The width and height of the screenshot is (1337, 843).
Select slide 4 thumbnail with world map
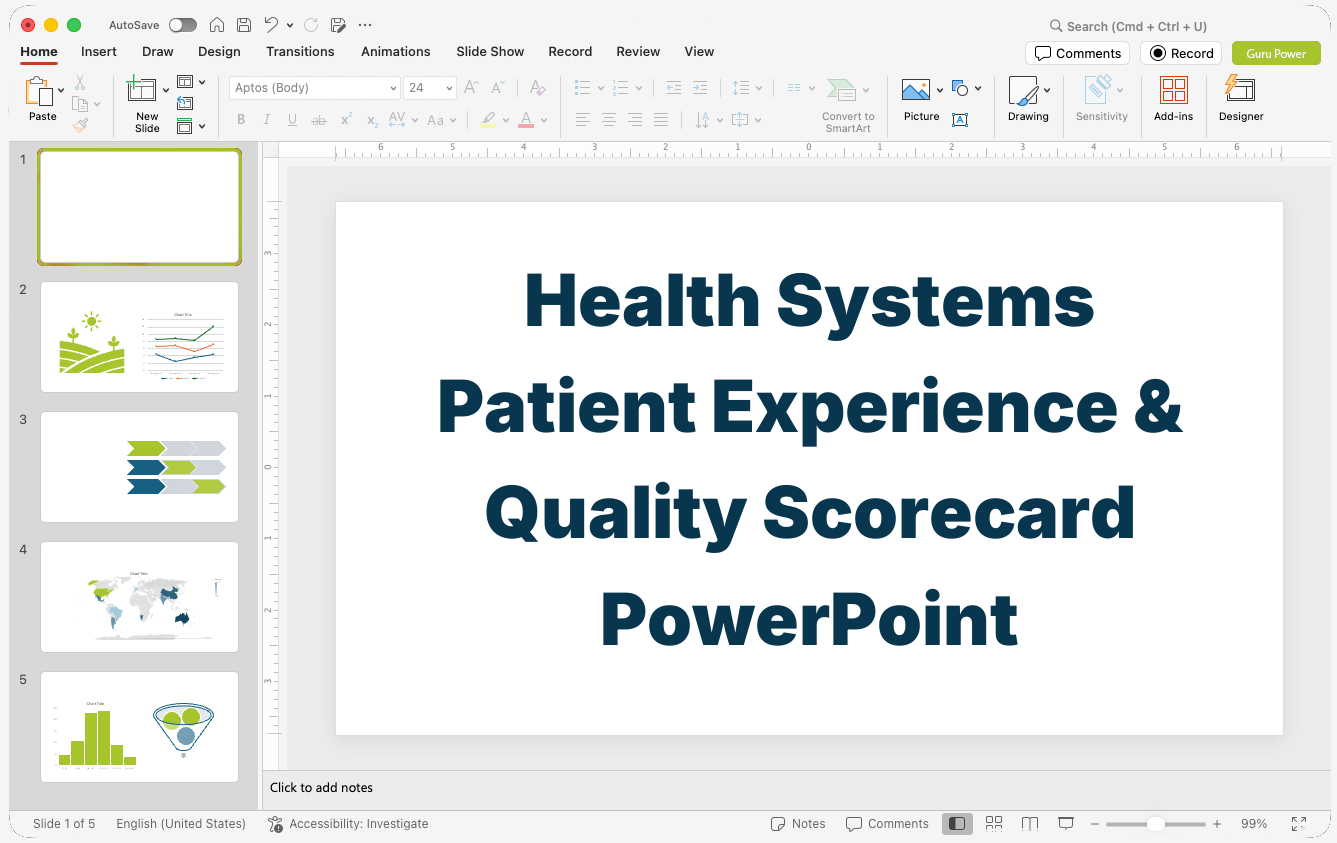click(140, 597)
